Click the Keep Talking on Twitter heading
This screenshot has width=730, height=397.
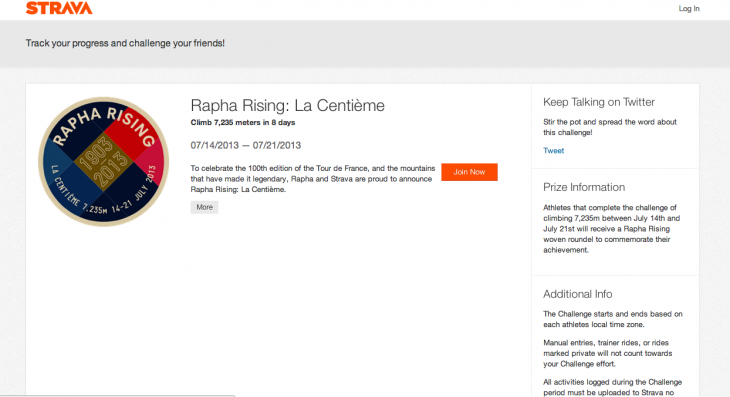599,102
